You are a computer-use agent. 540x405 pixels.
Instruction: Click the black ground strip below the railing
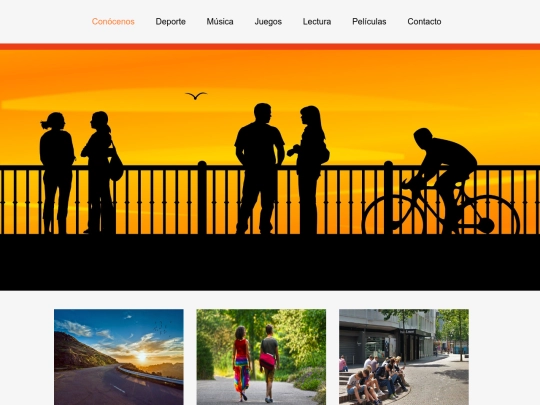(270, 262)
